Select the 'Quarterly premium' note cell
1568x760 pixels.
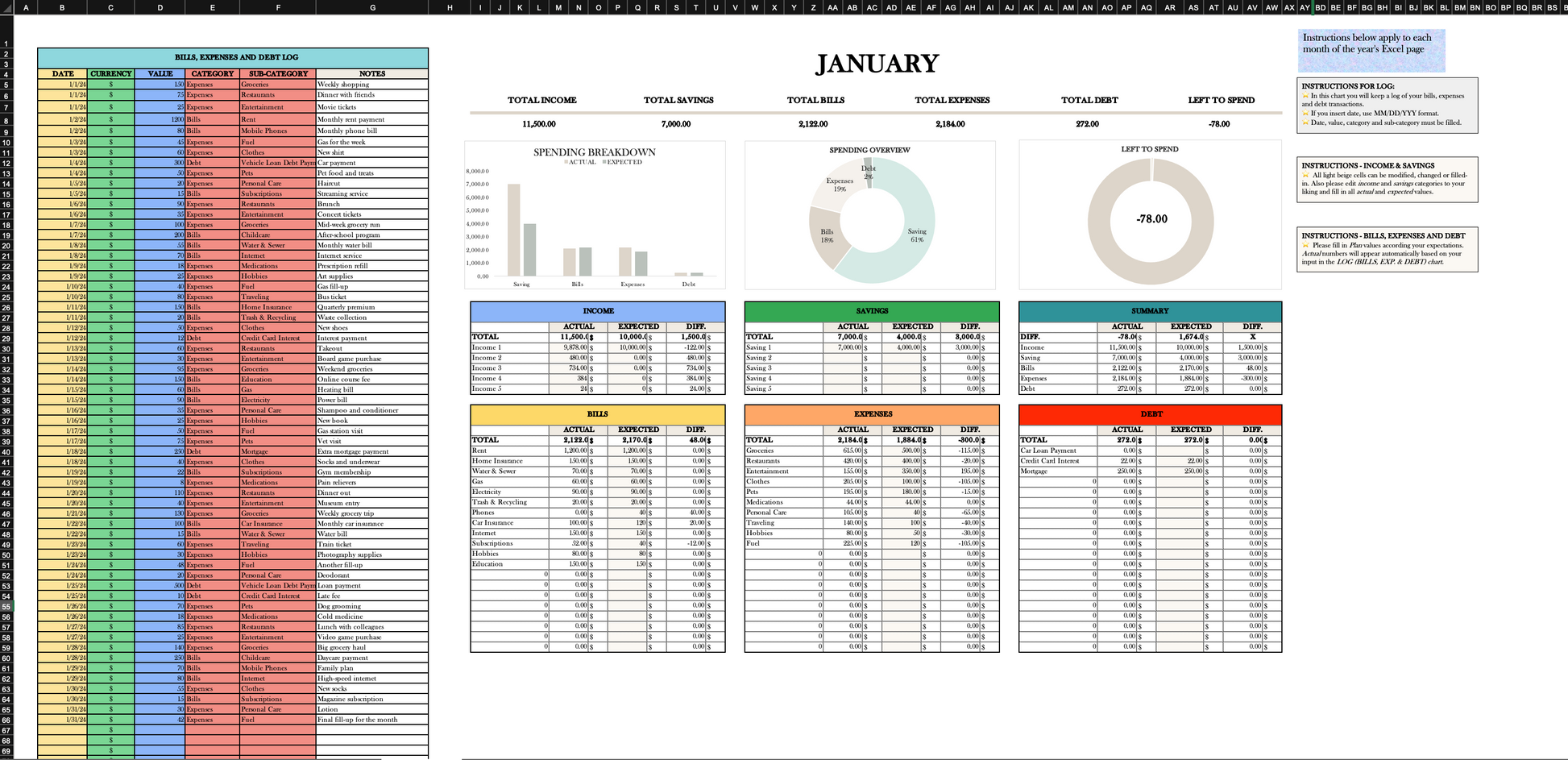[x=372, y=307]
